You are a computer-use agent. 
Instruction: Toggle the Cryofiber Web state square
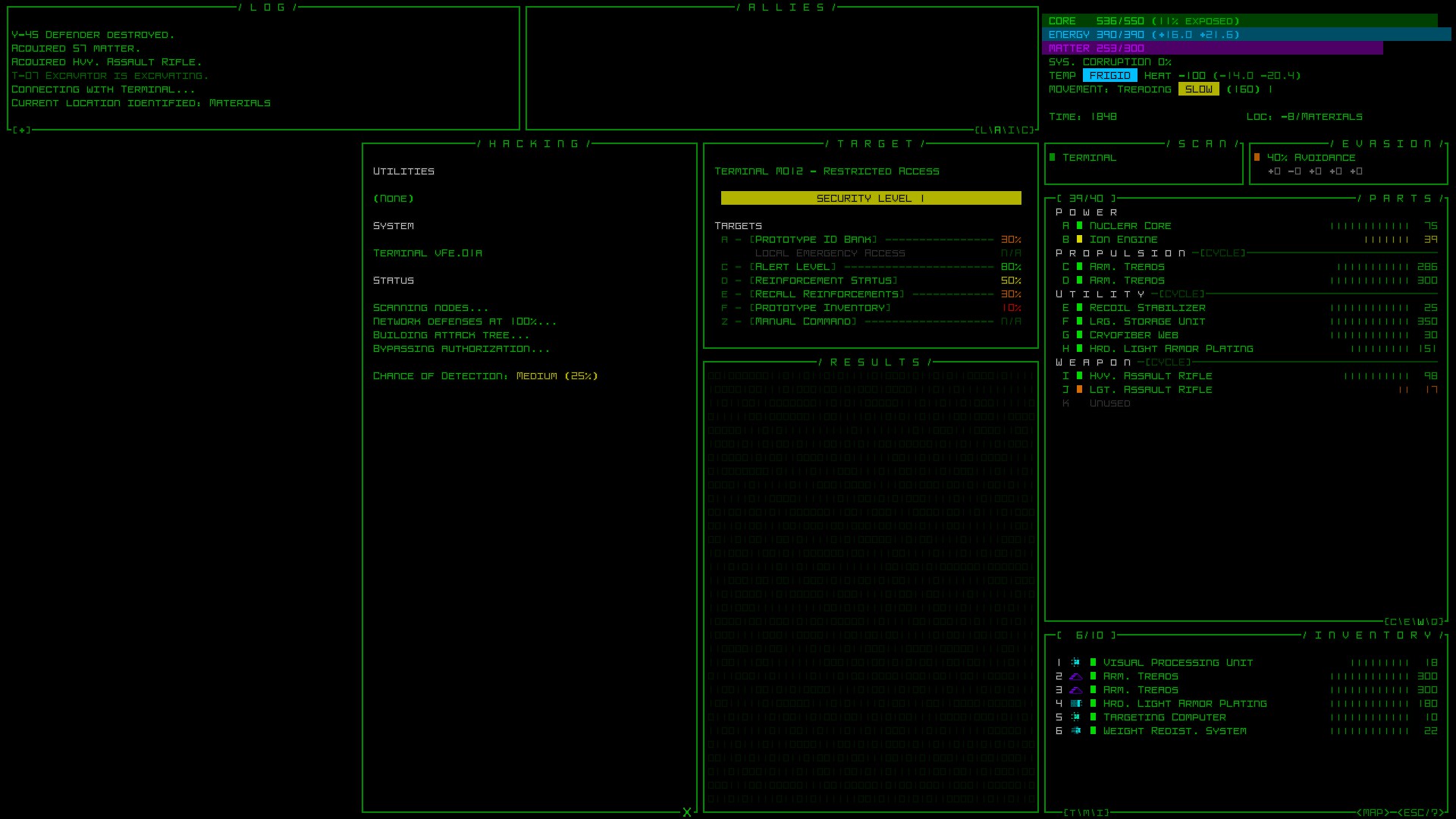pos(1079,335)
